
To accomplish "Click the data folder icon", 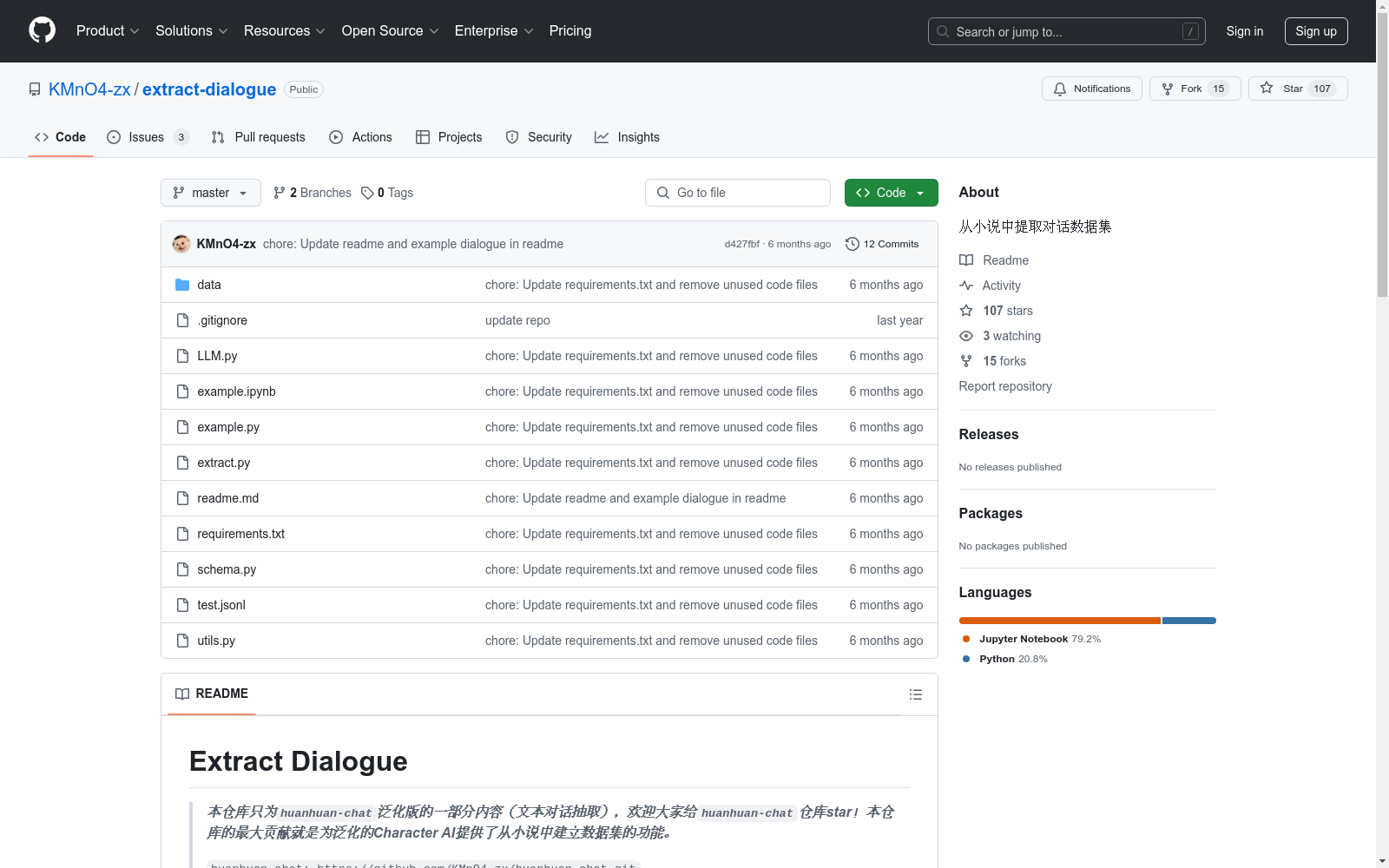I will 182,285.
